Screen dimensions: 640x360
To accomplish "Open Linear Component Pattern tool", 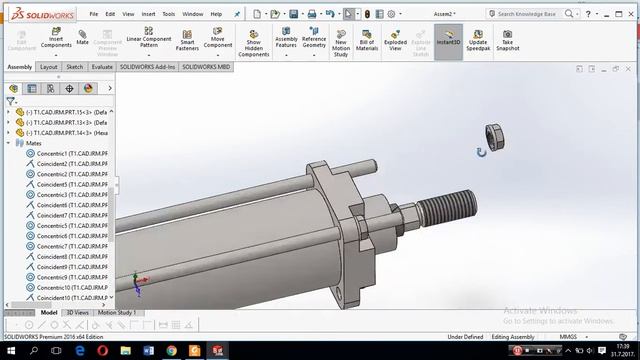I will (x=149, y=37).
